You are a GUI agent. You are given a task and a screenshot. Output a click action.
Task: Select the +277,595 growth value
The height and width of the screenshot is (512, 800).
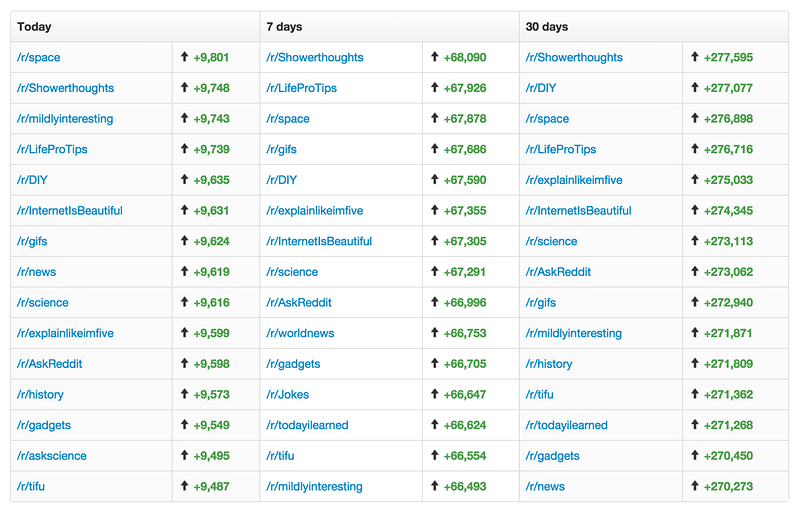point(728,57)
